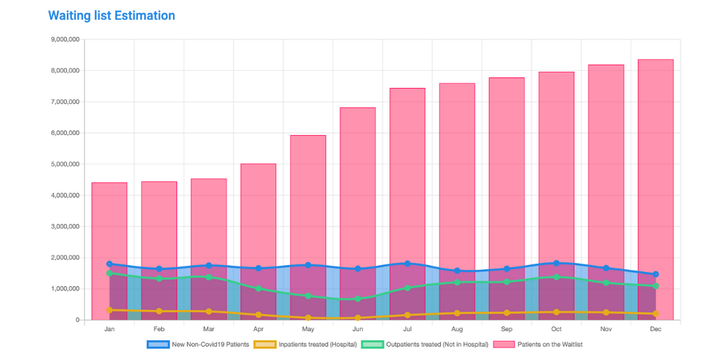
Task: Click the Waiting list Estimation heading
Action: [112, 15]
